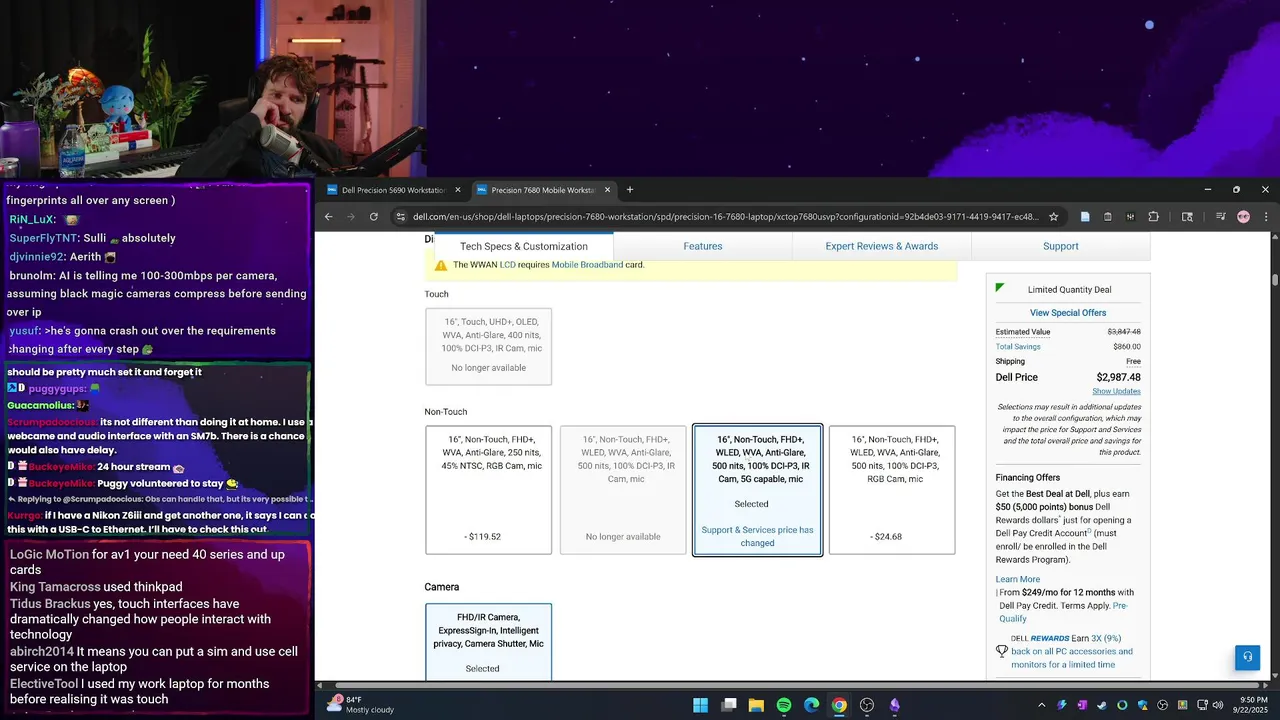This screenshot has height=720, width=1280.
Task: Click the Limited Quantity Deal label
Action: click(x=1069, y=290)
